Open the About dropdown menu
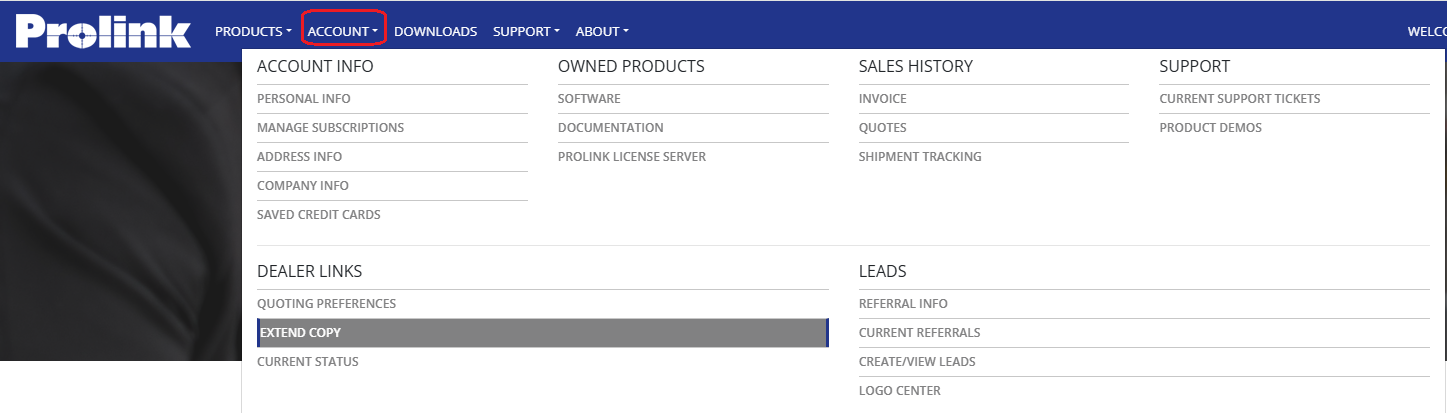 click(602, 32)
